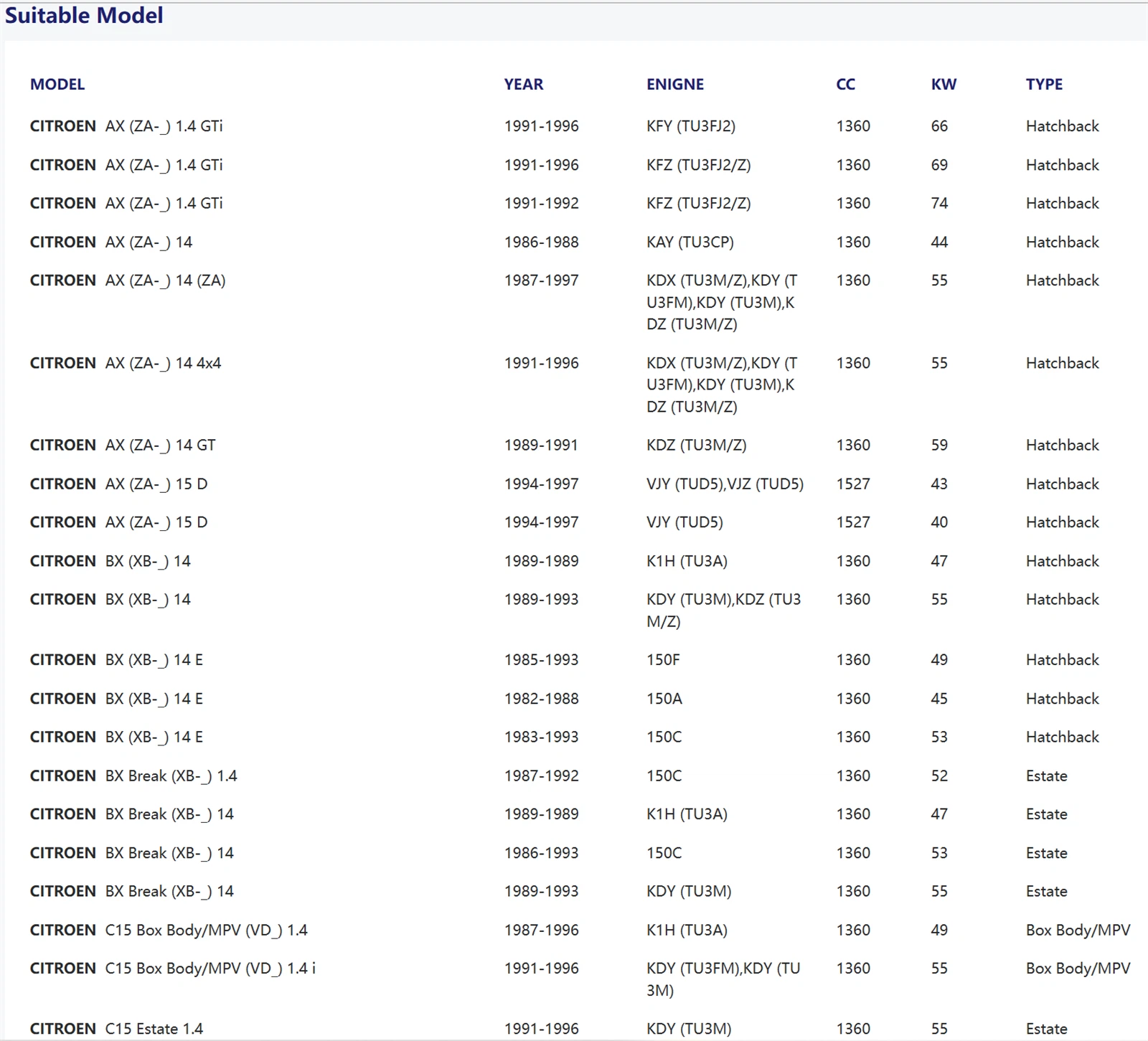Click year cell '1991-1992'

pyautogui.click(x=542, y=203)
